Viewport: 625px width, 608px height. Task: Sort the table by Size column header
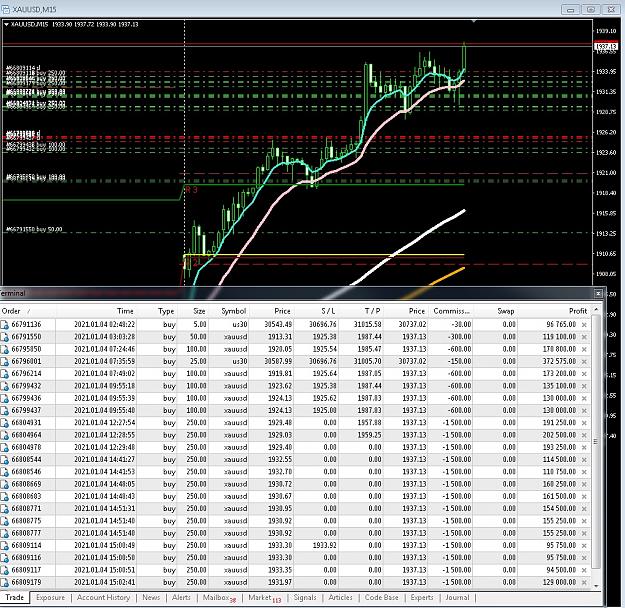tap(199, 311)
